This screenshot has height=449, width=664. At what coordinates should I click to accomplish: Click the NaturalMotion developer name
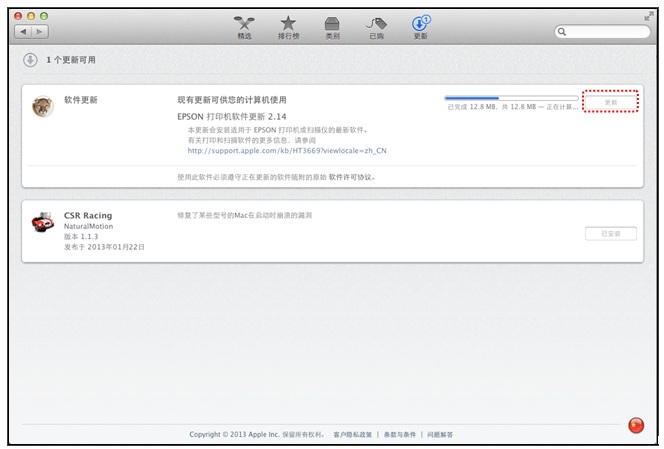tap(89, 227)
